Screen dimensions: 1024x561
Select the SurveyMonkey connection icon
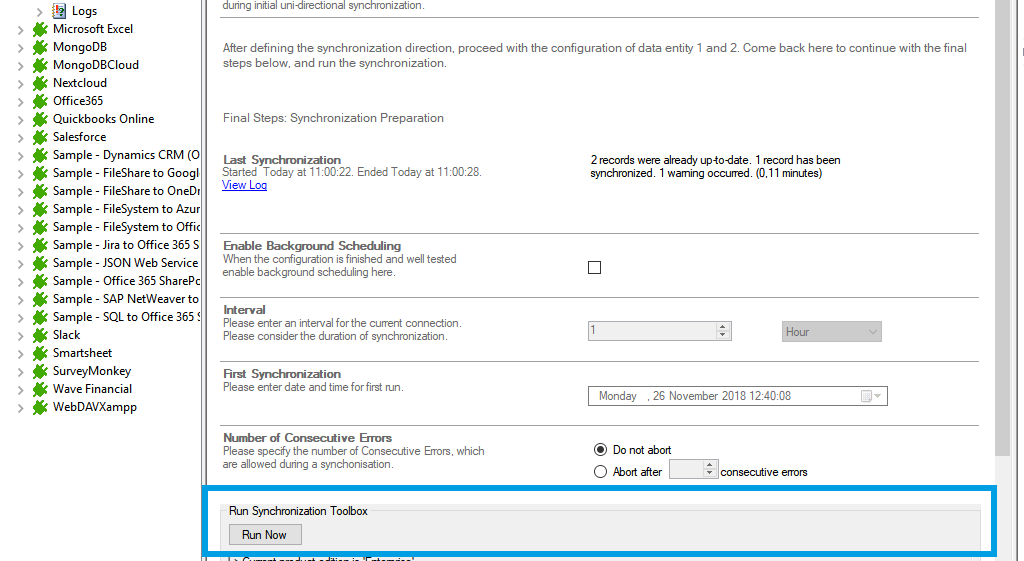click(40, 371)
